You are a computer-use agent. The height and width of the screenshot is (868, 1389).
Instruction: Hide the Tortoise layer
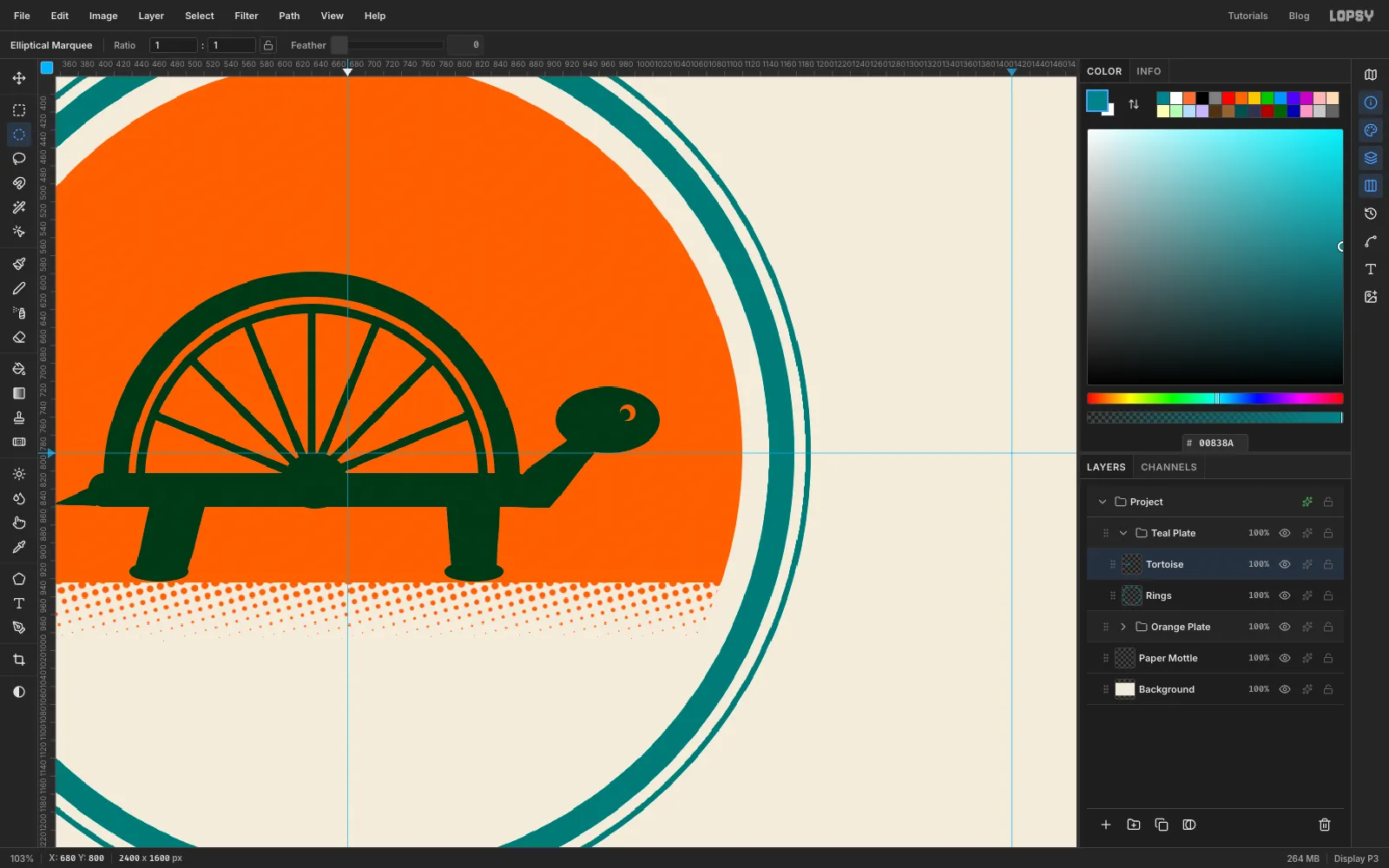(1285, 564)
